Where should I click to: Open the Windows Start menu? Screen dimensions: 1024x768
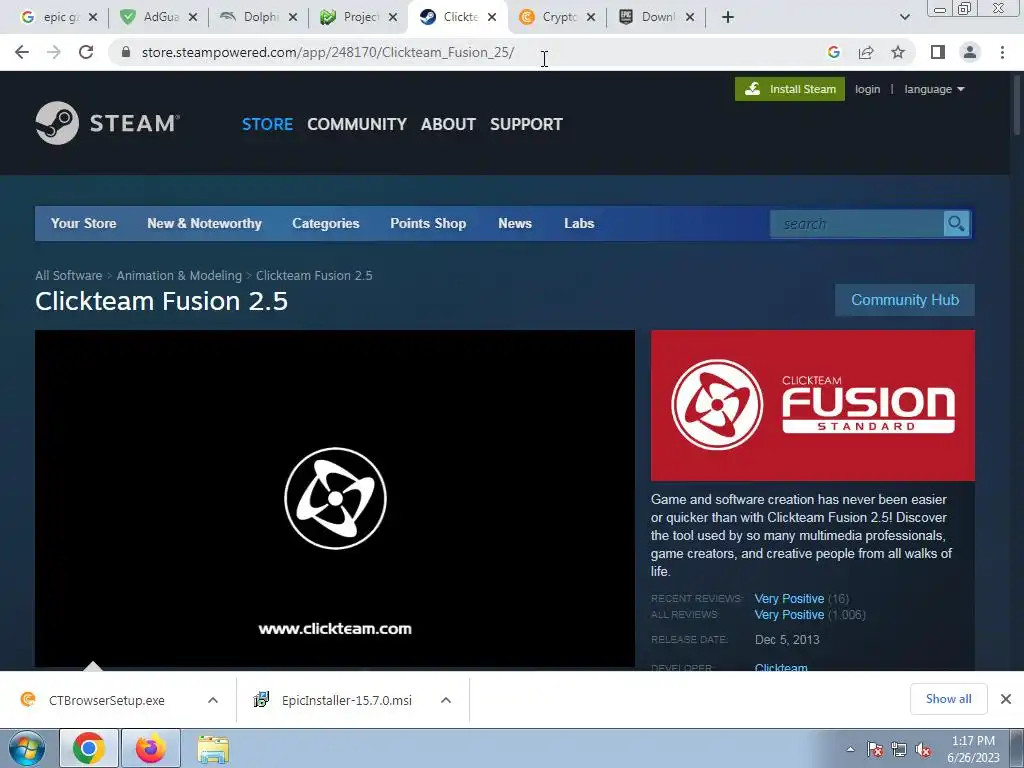point(26,748)
